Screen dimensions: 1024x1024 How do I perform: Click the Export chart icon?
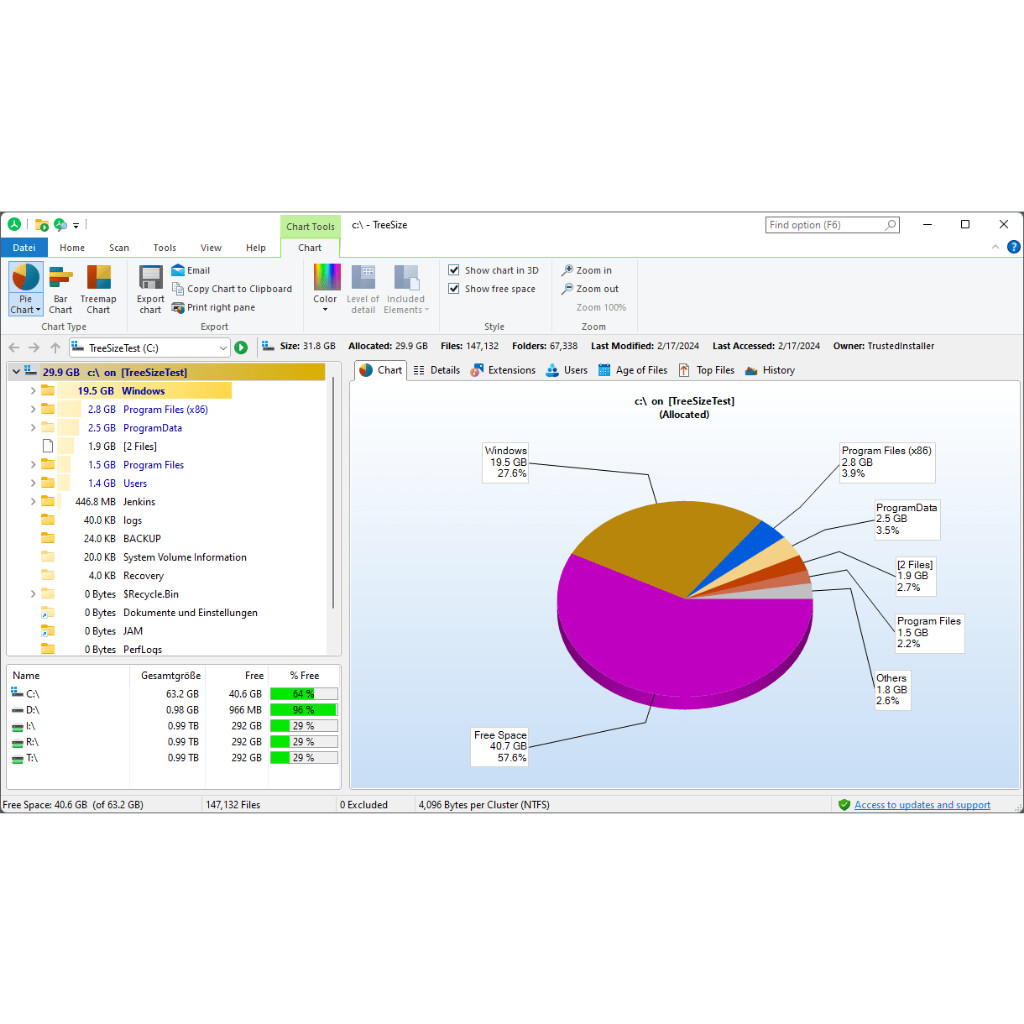[151, 279]
